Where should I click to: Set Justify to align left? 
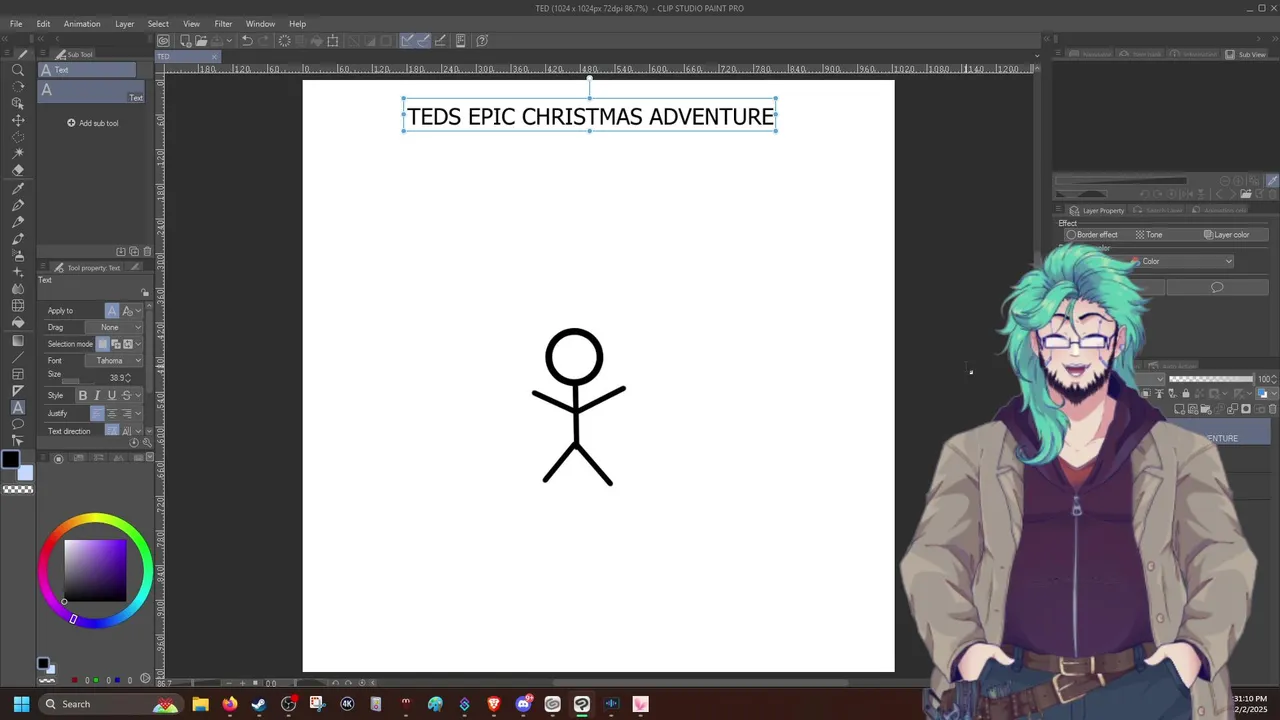click(x=97, y=413)
